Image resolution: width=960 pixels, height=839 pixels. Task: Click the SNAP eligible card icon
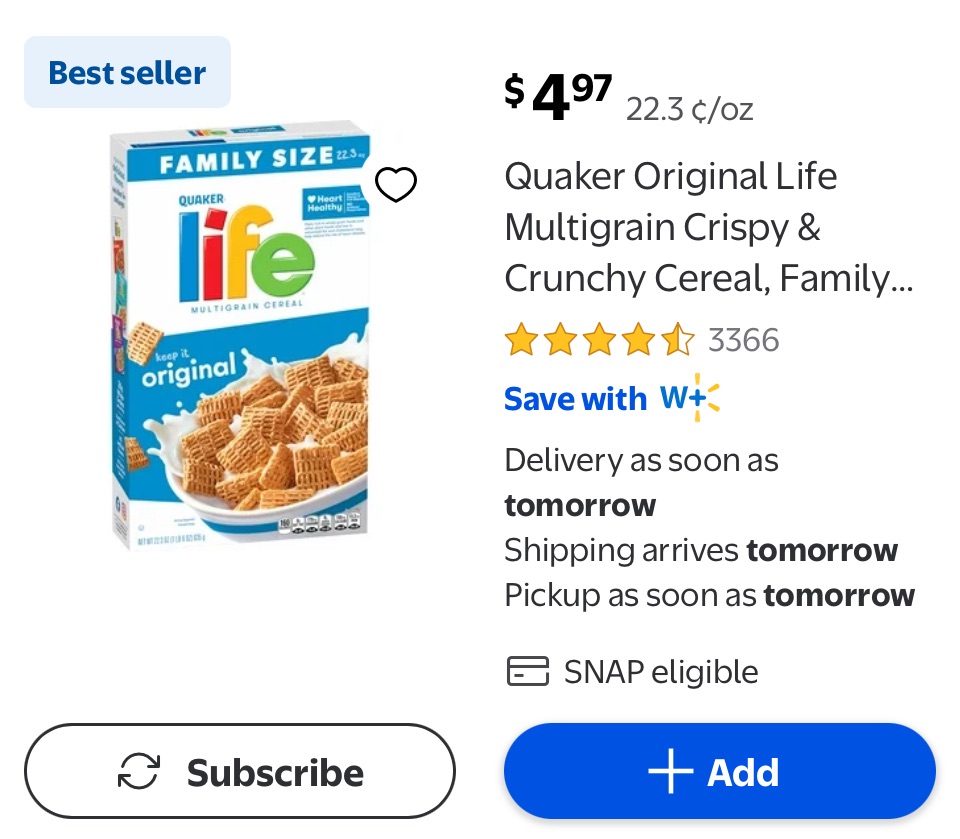coord(527,672)
